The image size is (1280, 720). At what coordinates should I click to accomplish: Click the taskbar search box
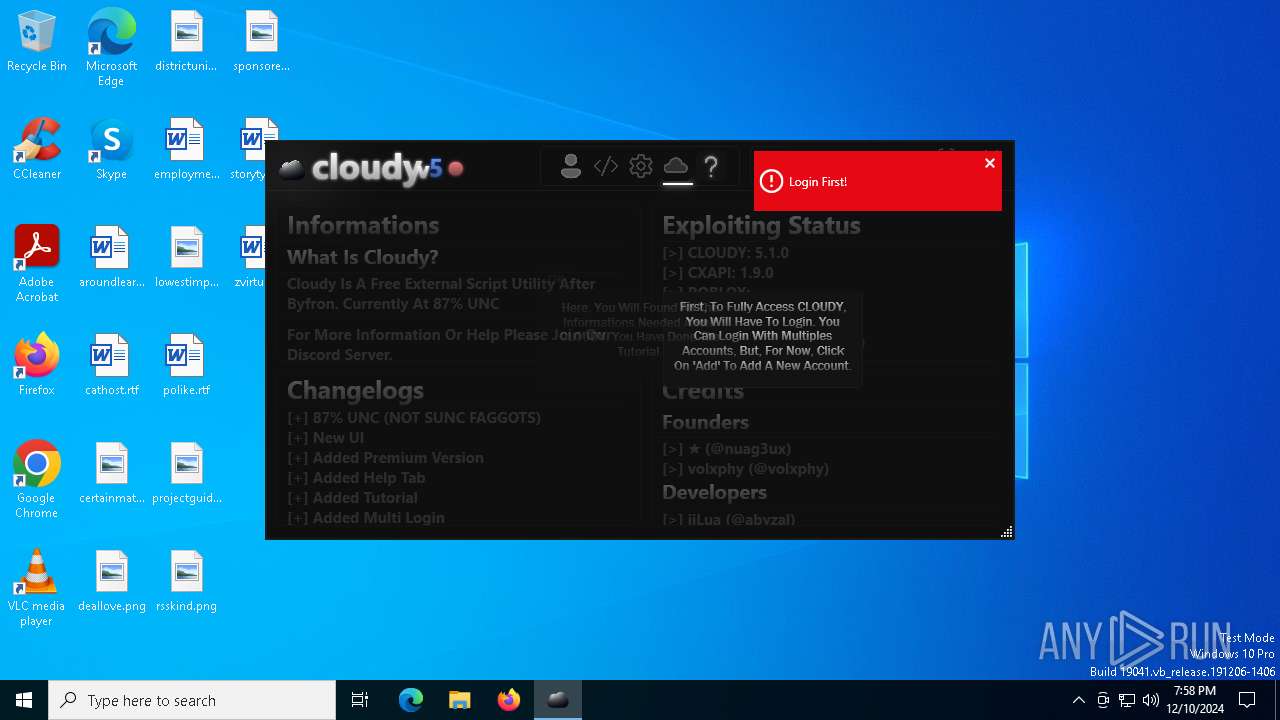pos(192,700)
